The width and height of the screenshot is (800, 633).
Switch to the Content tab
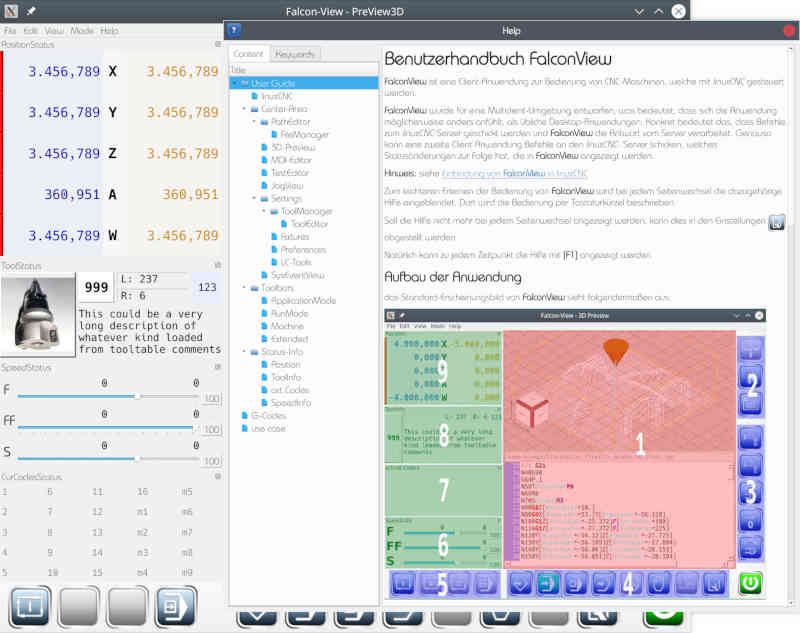point(248,54)
